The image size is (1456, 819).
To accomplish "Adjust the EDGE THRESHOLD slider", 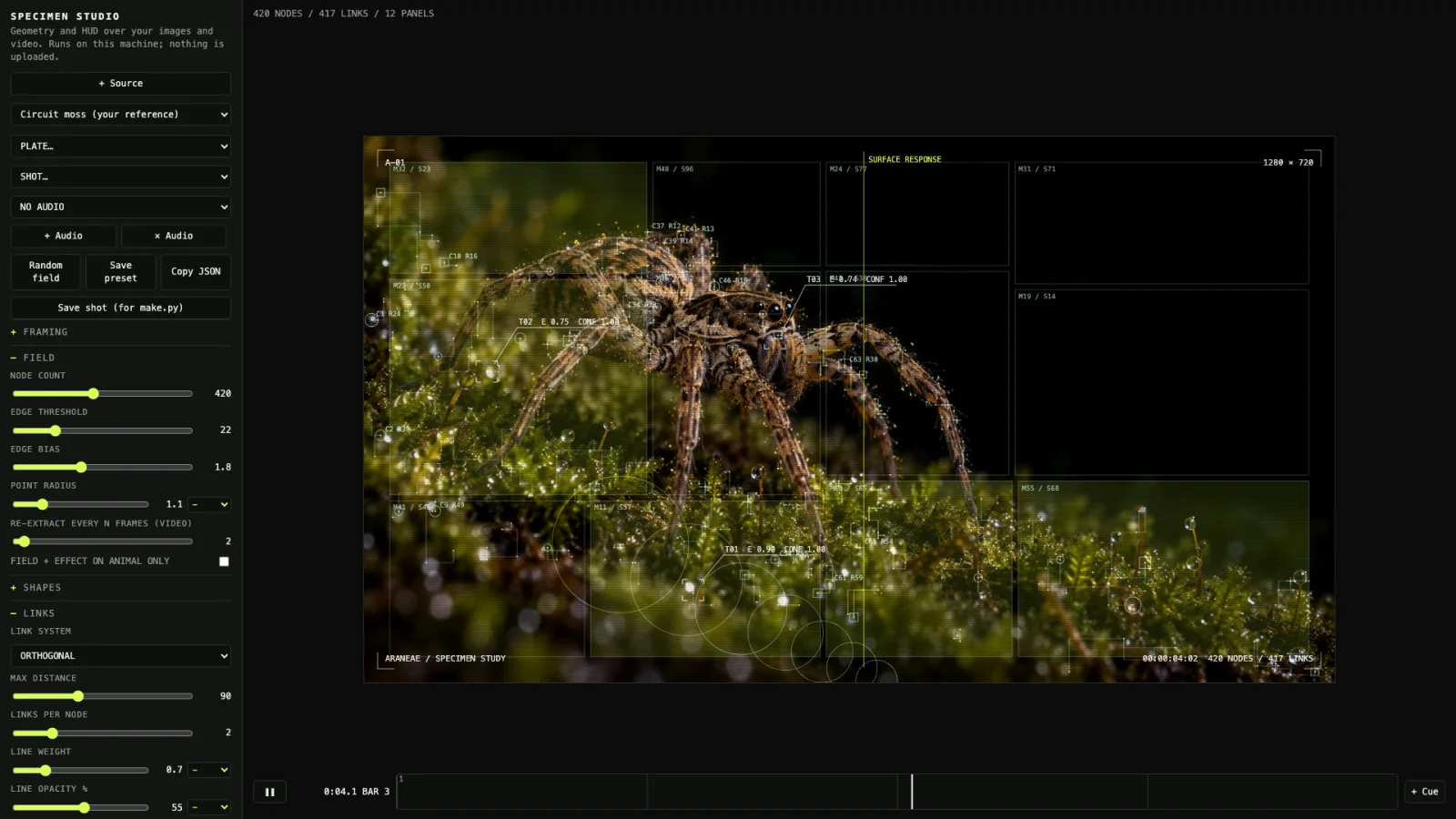I will (x=102, y=430).
